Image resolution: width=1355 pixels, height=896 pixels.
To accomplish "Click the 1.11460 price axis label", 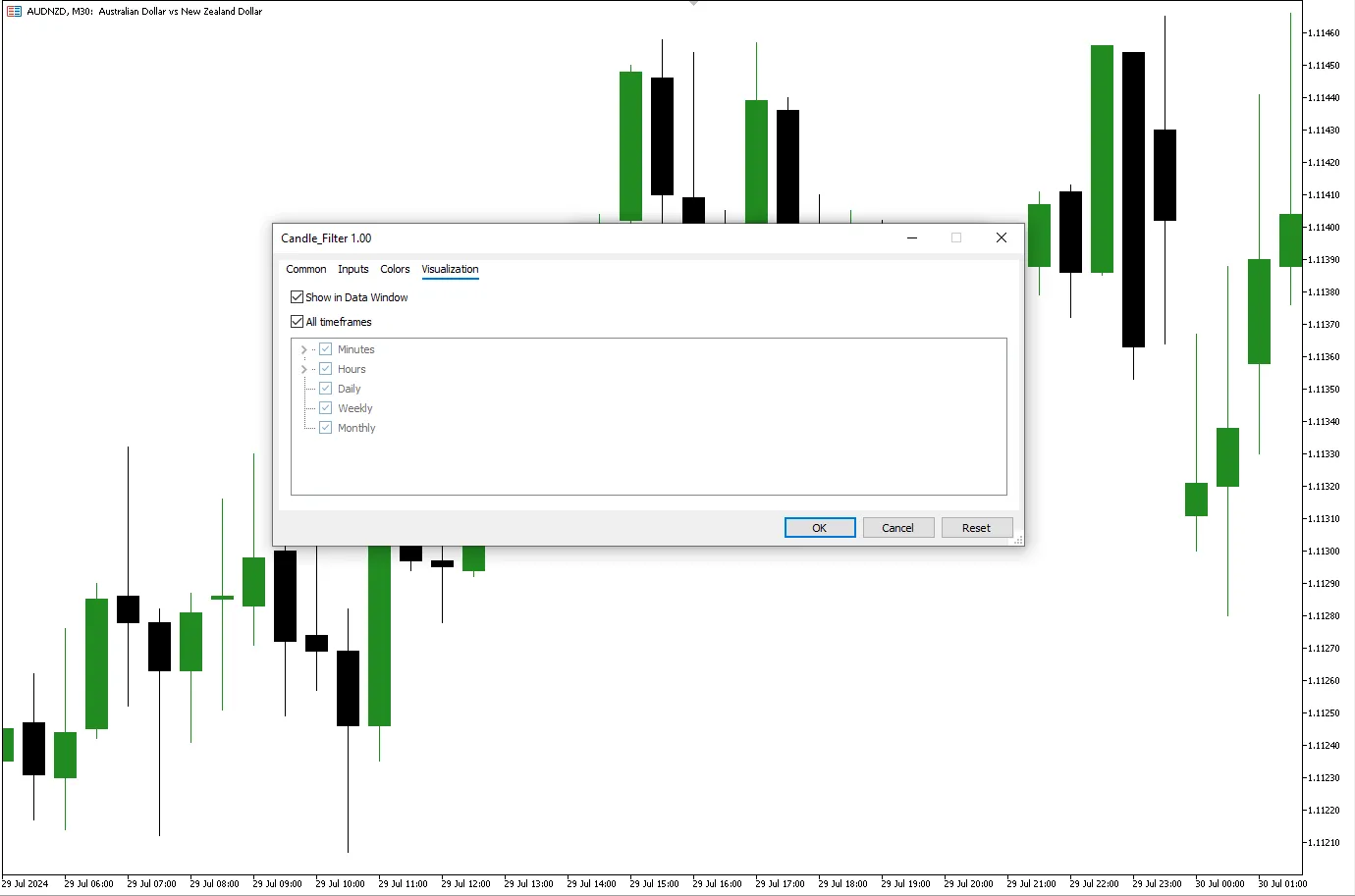I will click(1324, 33).
